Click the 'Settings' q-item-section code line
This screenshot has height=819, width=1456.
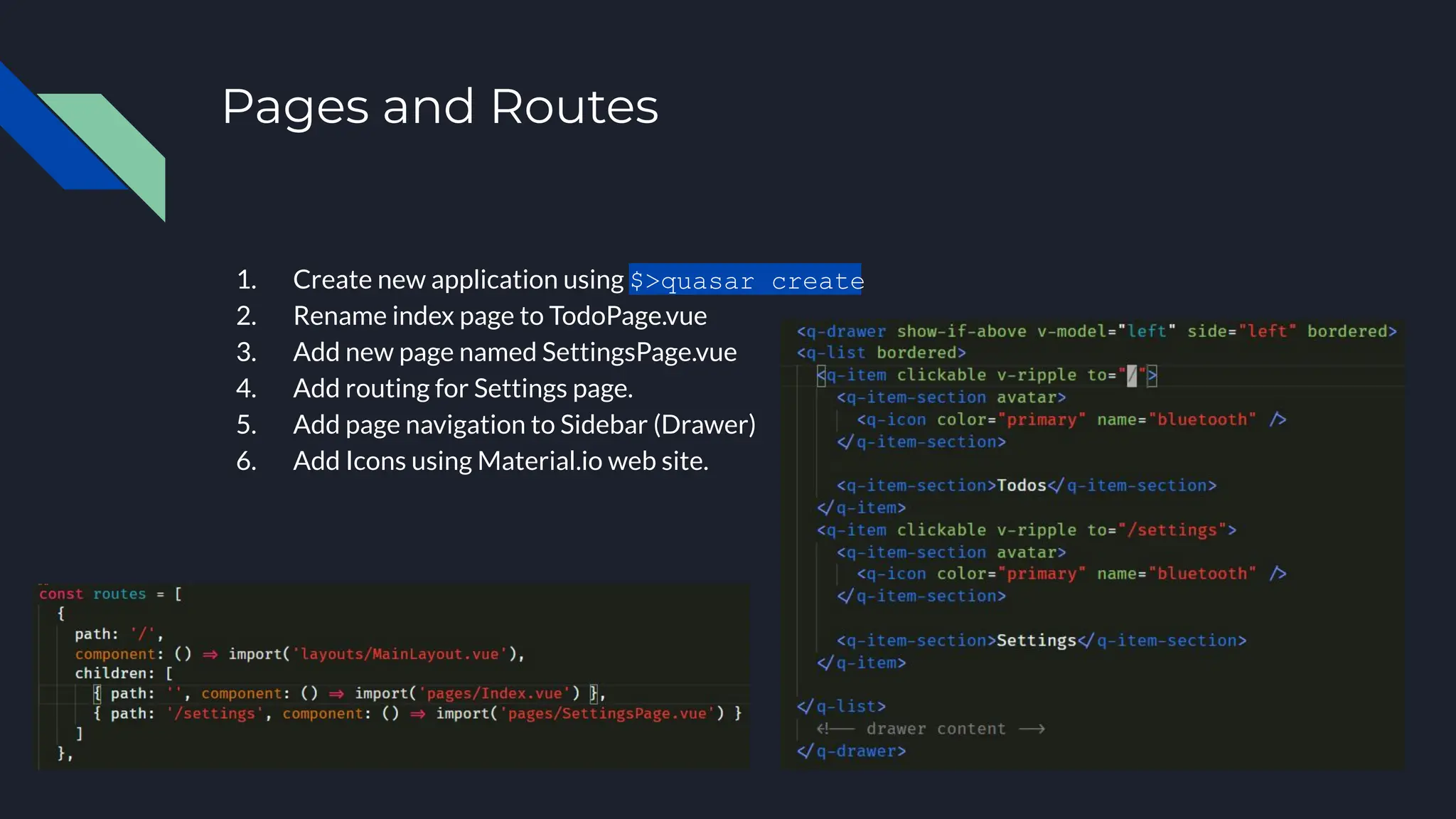tap(1042, 641)
